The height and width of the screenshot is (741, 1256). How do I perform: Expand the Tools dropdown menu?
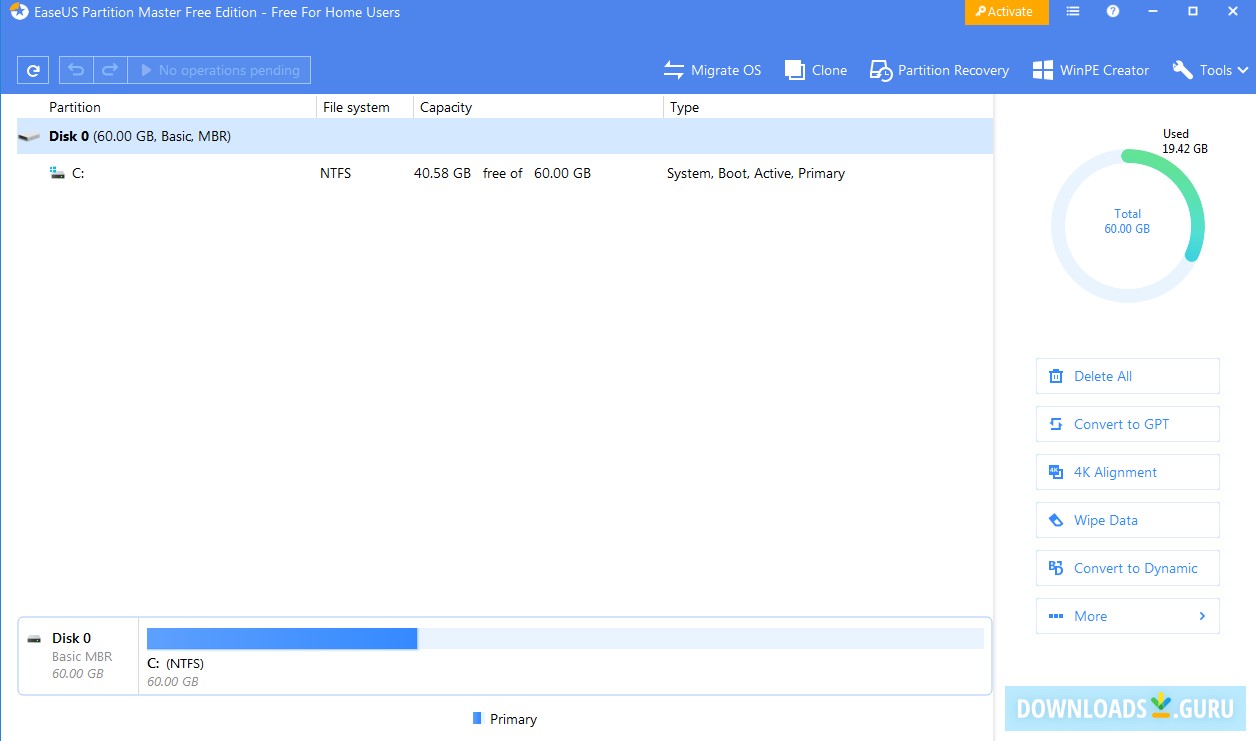click(1210, 70)
